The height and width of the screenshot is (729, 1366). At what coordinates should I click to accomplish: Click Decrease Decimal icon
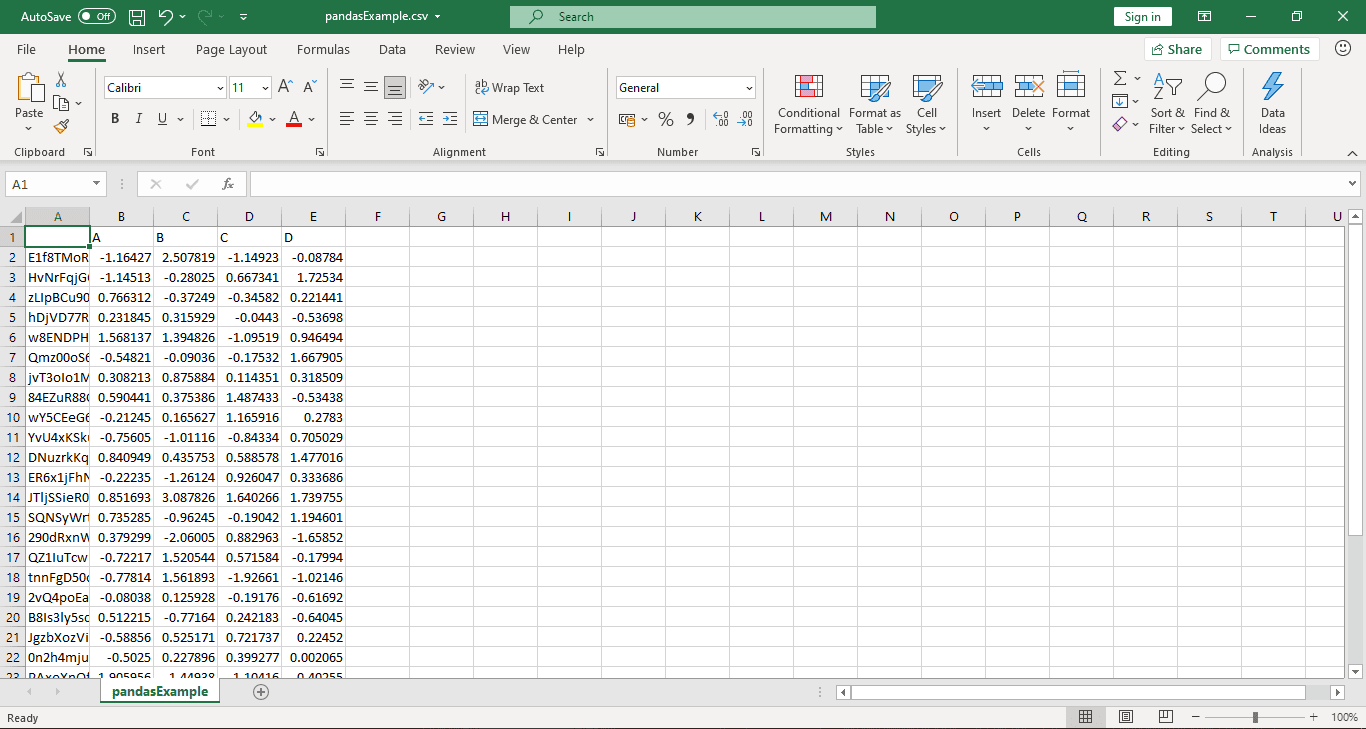745,119
